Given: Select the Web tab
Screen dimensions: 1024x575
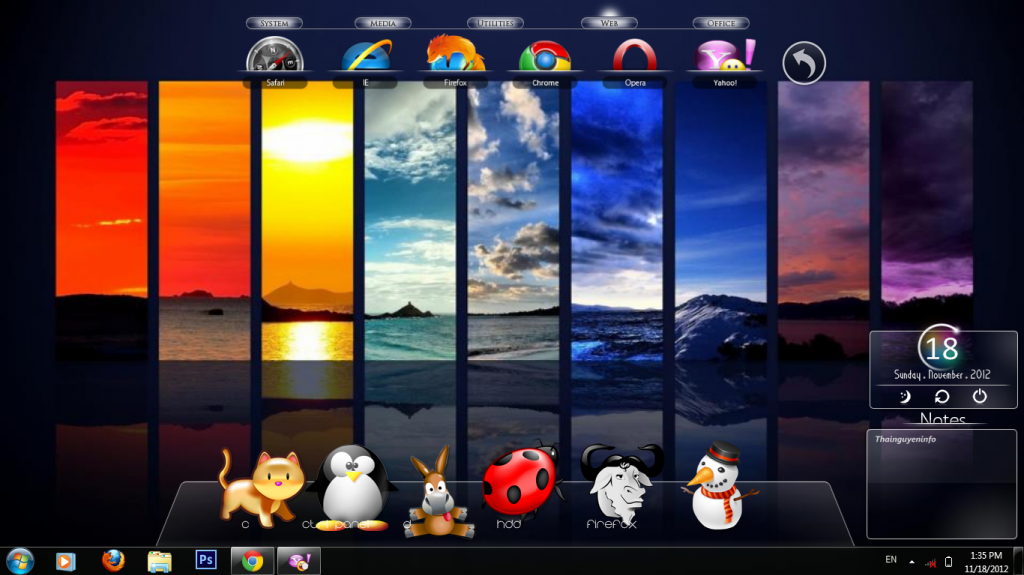Looking at the screenshot, I should point(609,23).
